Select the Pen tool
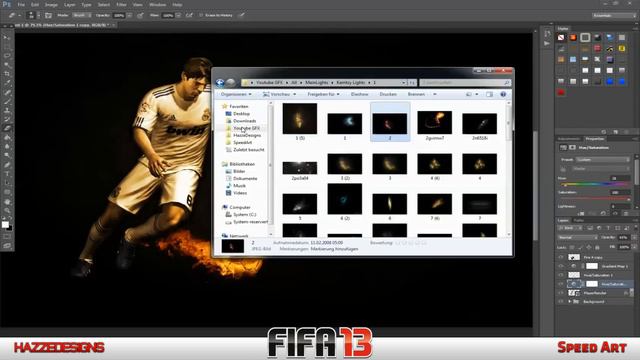Viewport: 640px width, 360px height. 7,165
